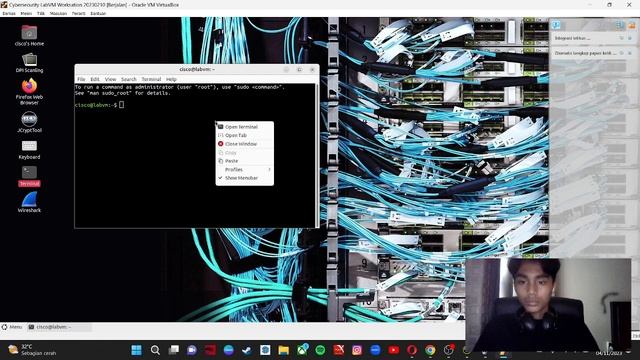The height and width of the screenshot is (360, 640).
Task: Open File Explorer from the taskbar
Action: pos(283,350)
